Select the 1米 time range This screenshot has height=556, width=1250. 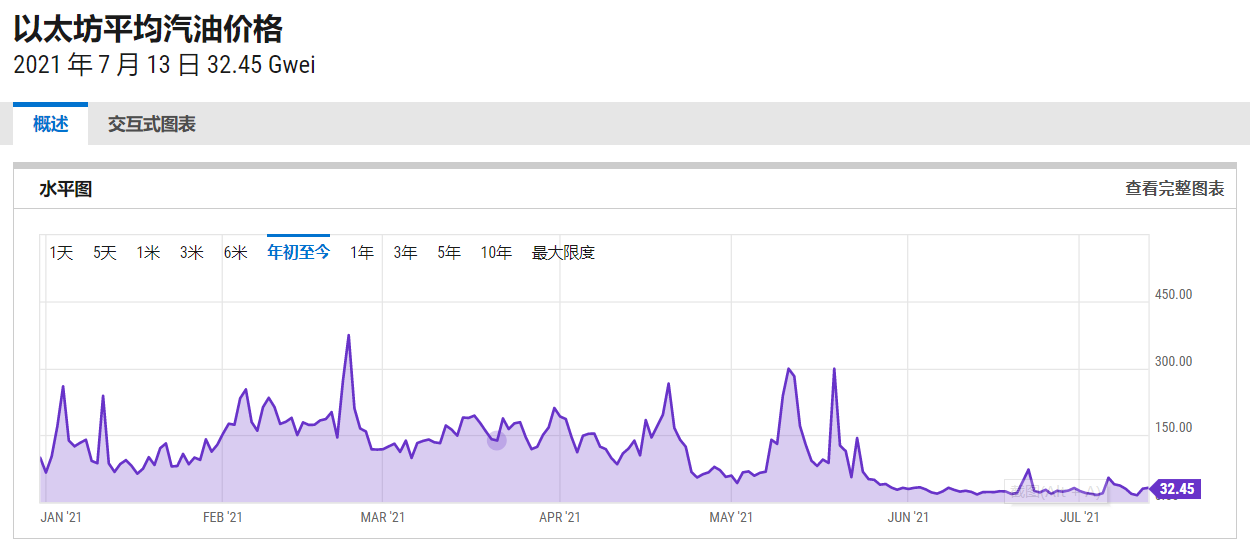[x=148, y=253]
